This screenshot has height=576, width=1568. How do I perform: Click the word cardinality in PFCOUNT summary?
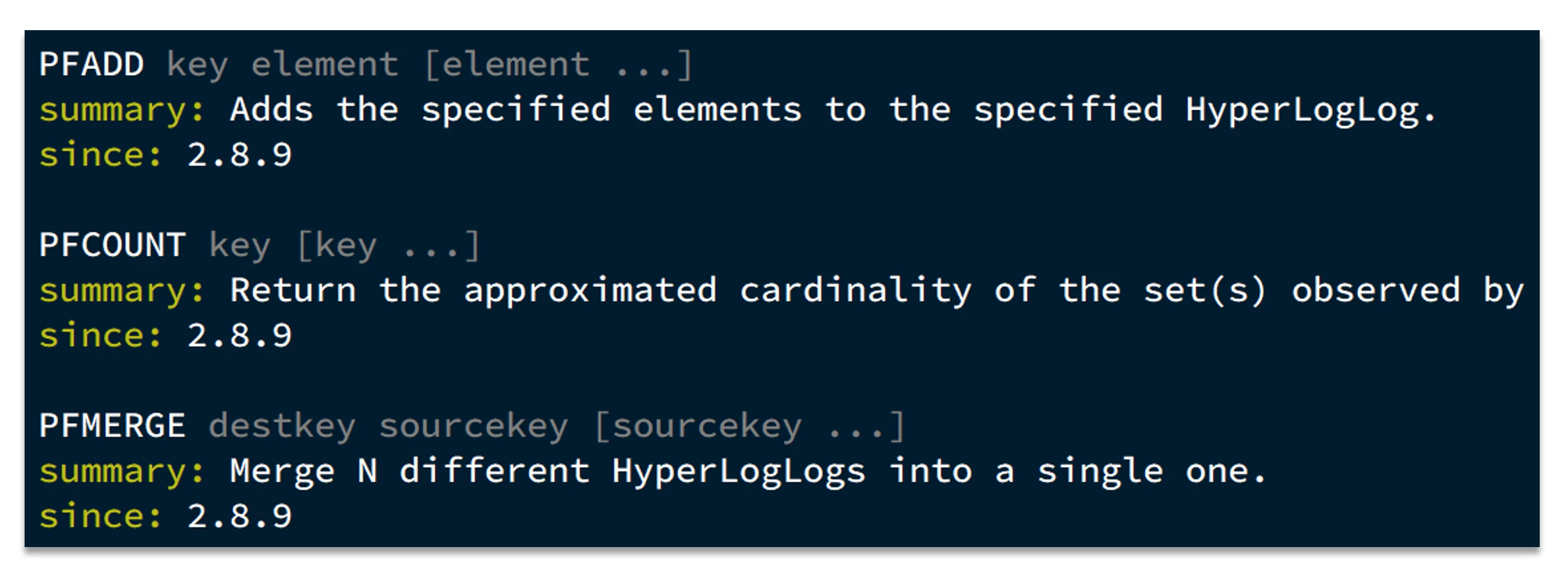tap(855, 290)
